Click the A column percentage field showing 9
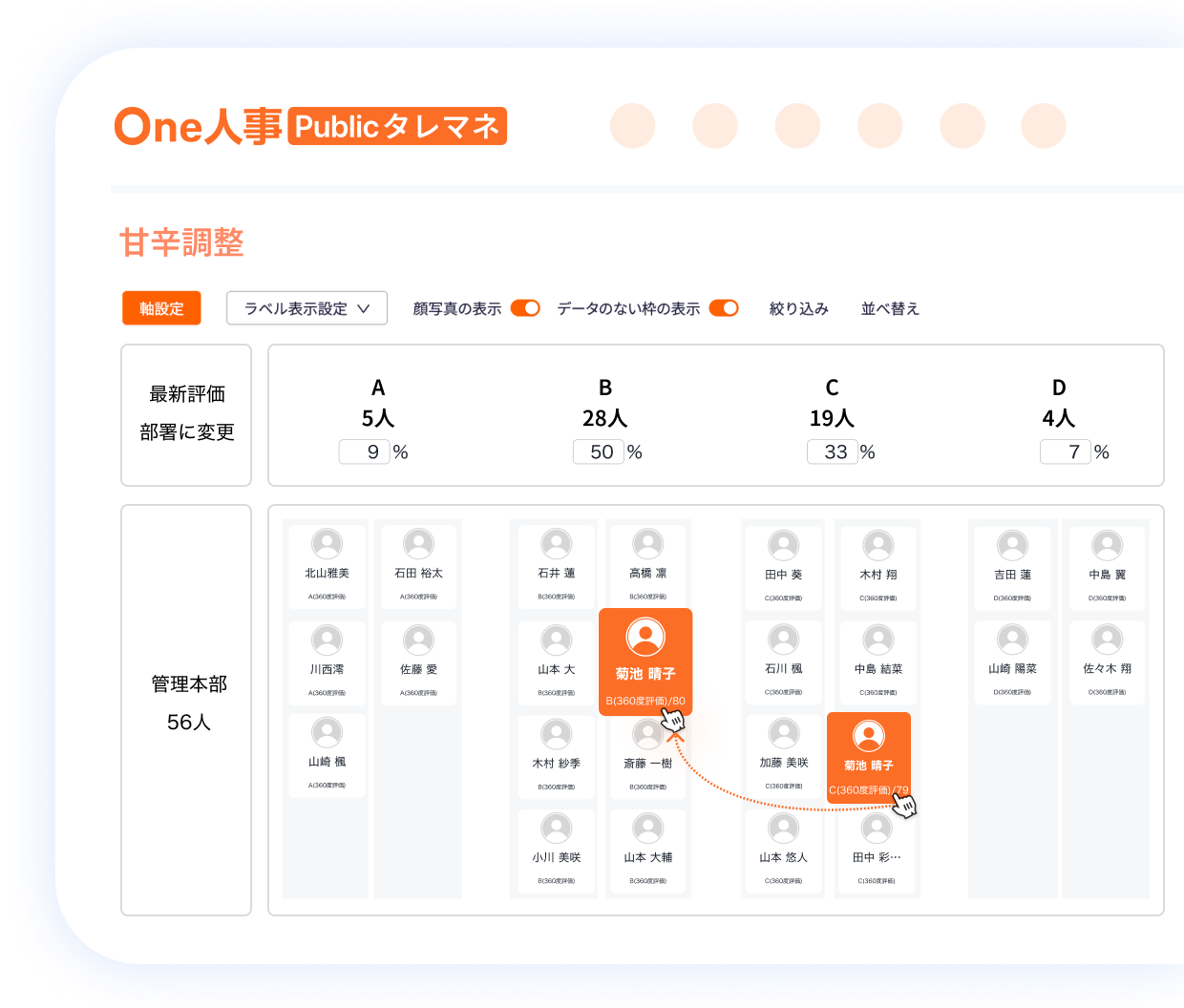This screenshot has width=1184, height=1008. pyautogui.click(x=365, y=451)
